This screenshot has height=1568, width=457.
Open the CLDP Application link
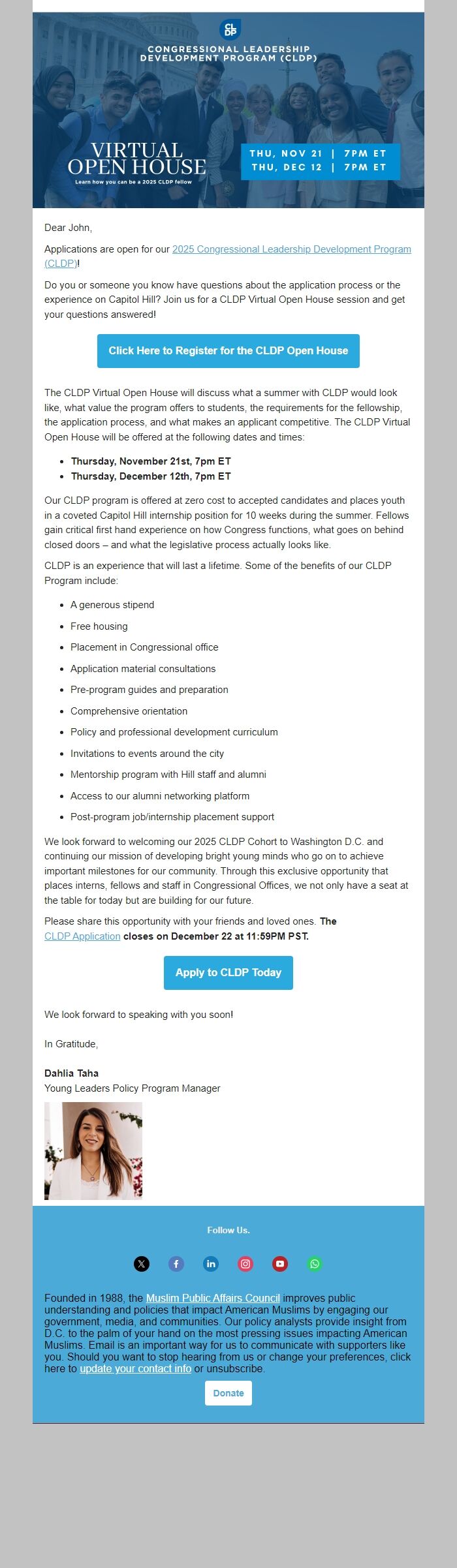(x=82, y=936)
